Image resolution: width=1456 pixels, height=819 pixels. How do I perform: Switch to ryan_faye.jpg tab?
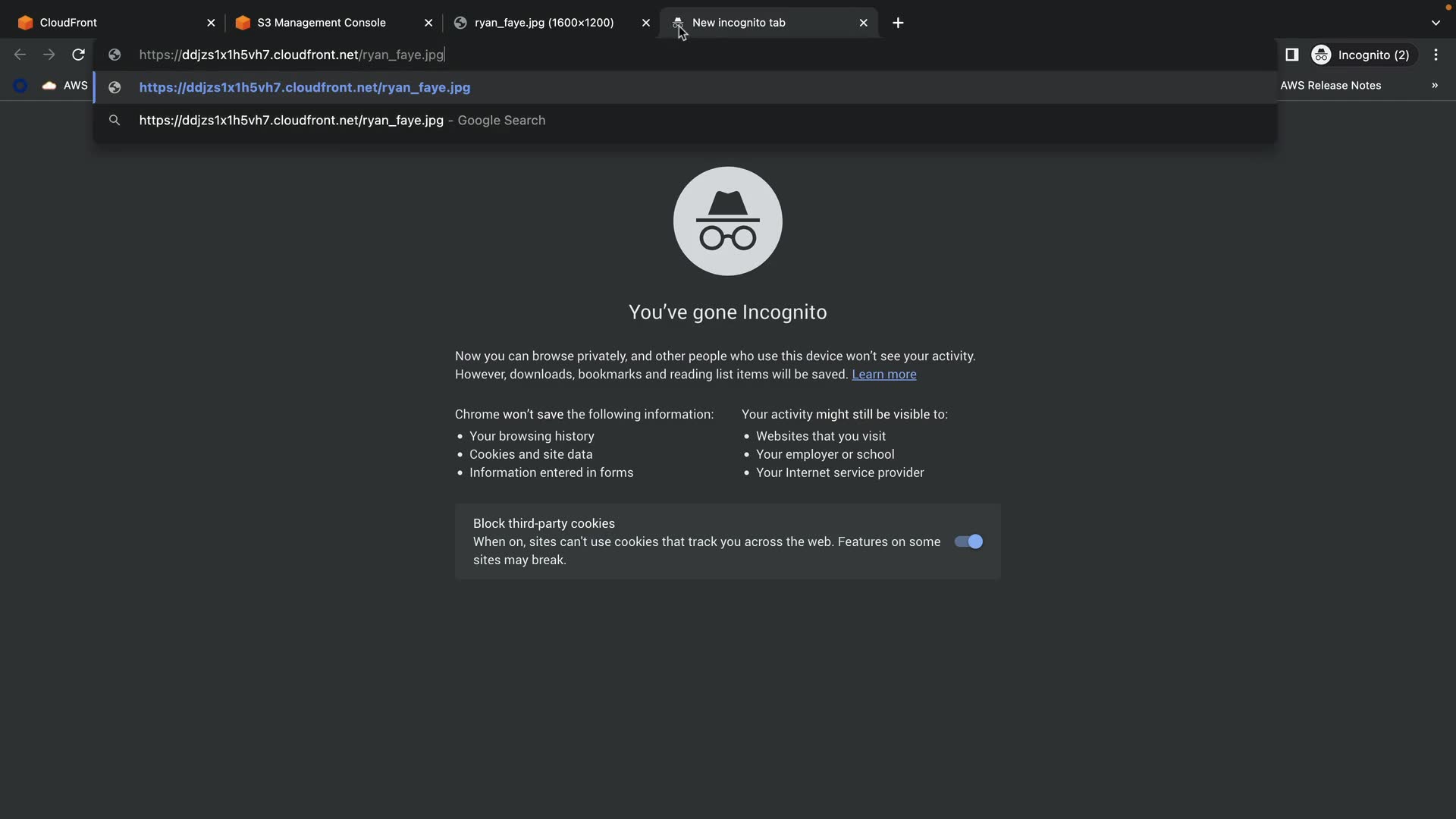(x=544, y=23)
